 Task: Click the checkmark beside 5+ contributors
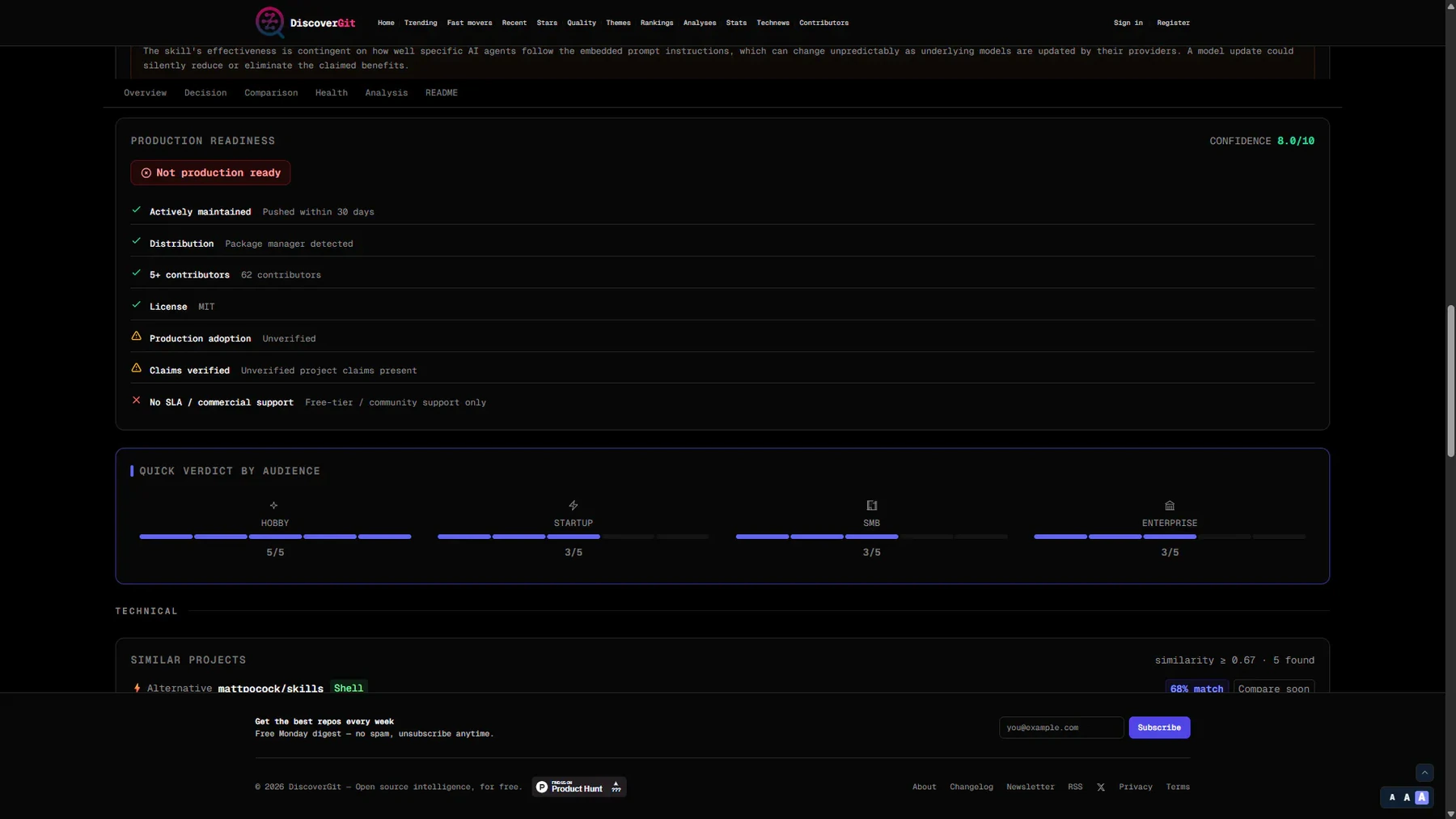[136, 274]
